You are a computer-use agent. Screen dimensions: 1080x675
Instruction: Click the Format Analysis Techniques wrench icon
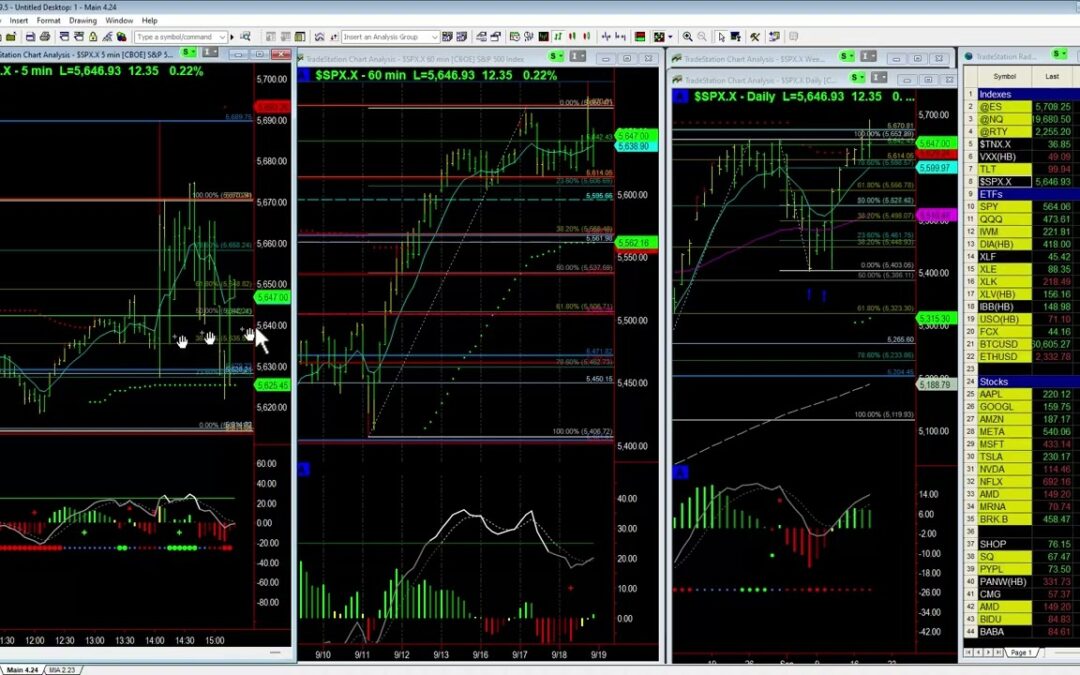pyautogui.click(x=754, y=36)
